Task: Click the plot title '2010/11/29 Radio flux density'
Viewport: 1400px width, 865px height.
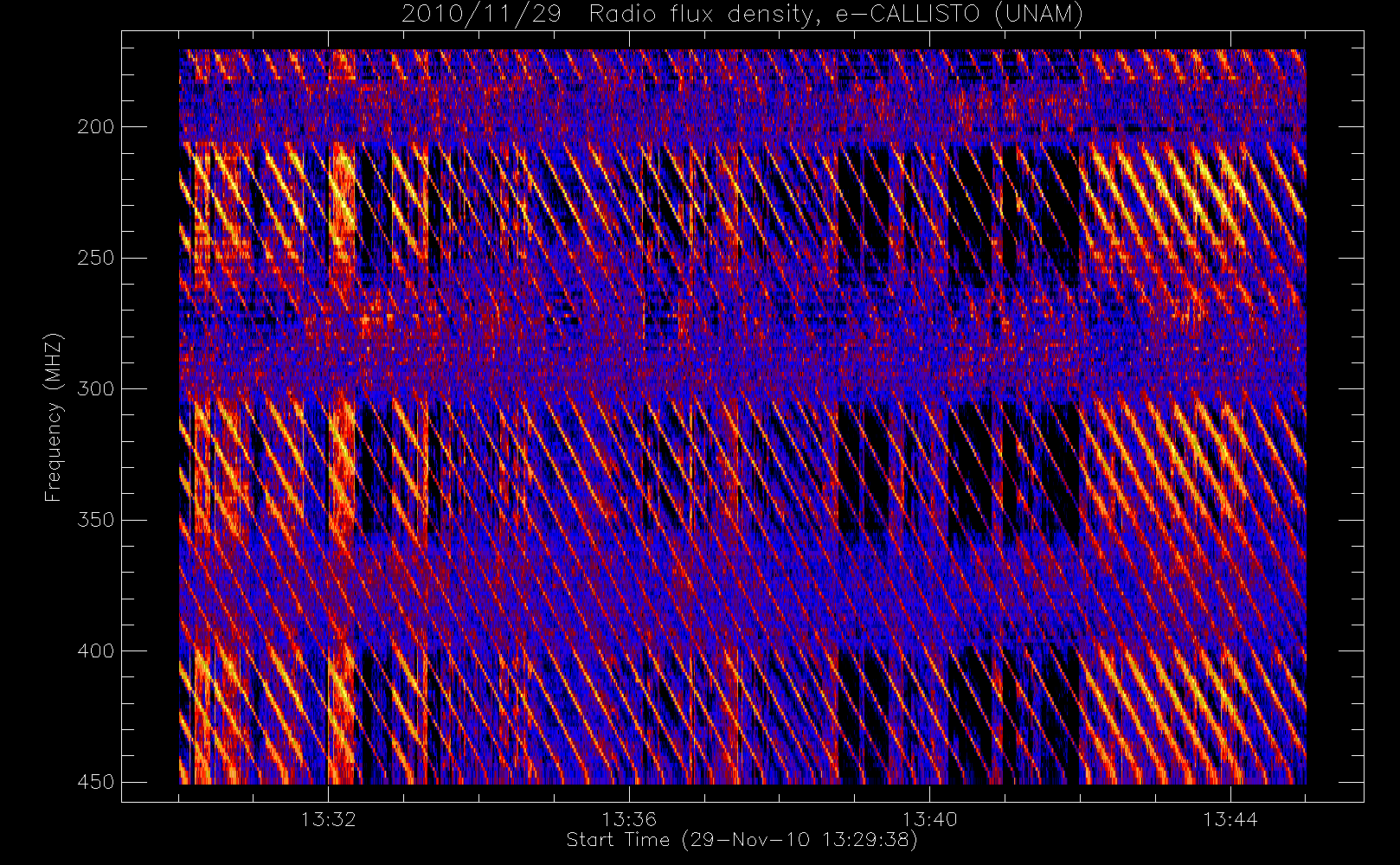Action: (742, 15)
